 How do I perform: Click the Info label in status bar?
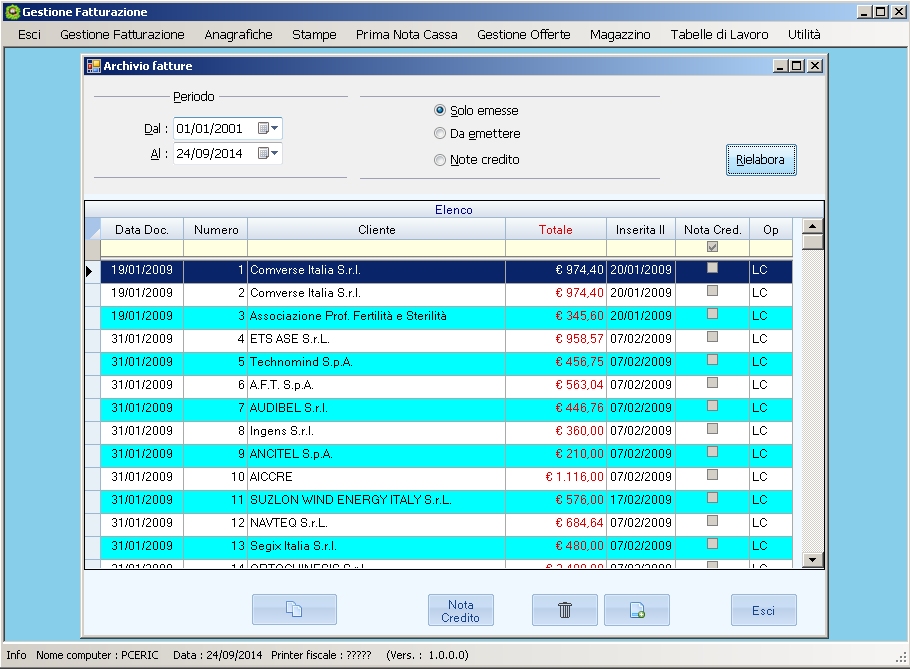(x=16, y=655)
